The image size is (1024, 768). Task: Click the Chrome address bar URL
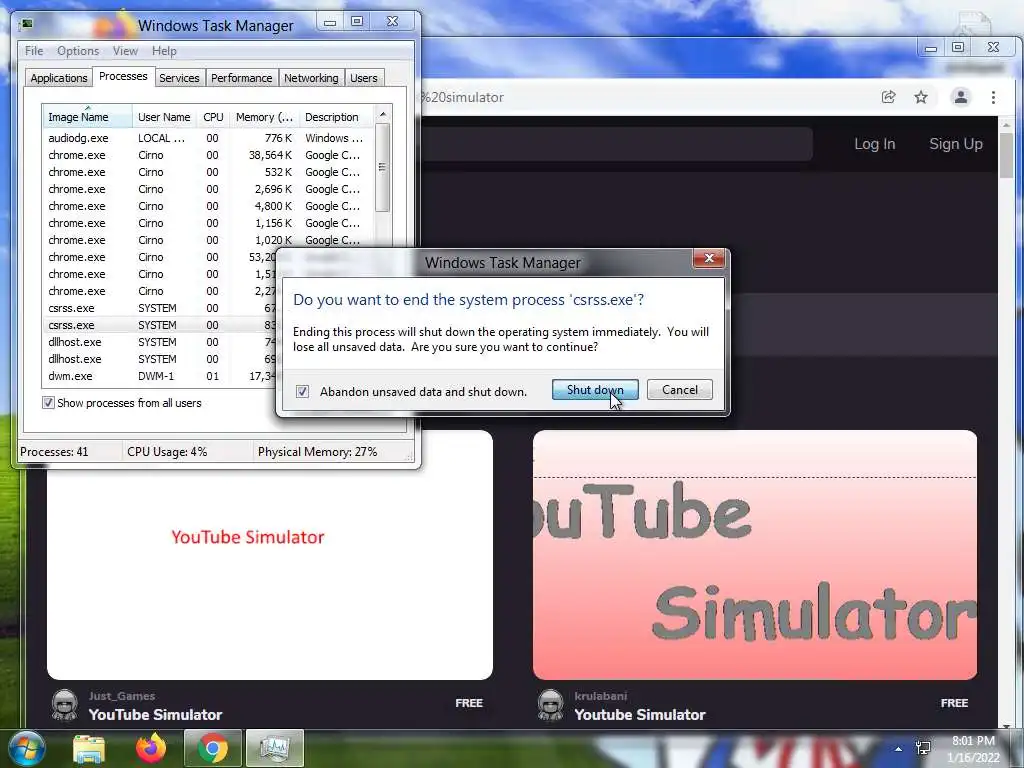click(x=462, y=97)
